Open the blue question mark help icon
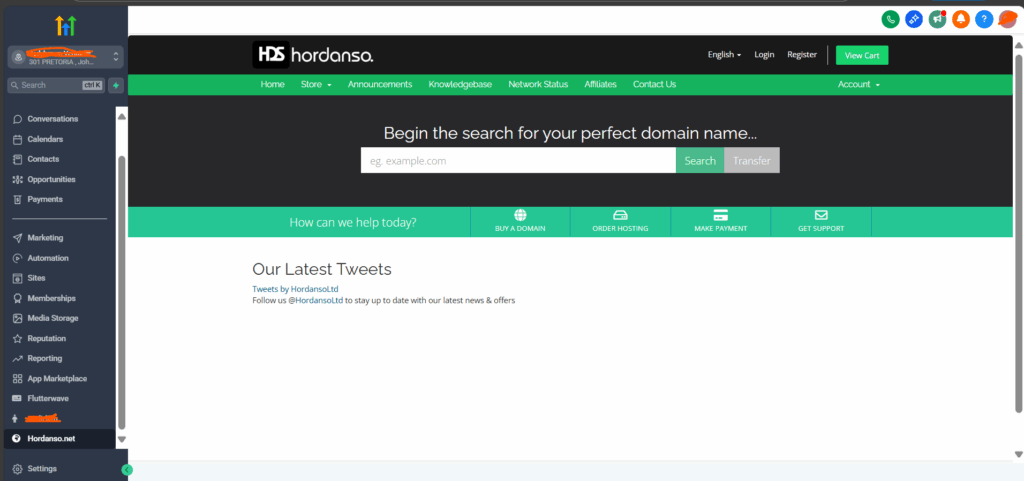 (x=984, y=19)
